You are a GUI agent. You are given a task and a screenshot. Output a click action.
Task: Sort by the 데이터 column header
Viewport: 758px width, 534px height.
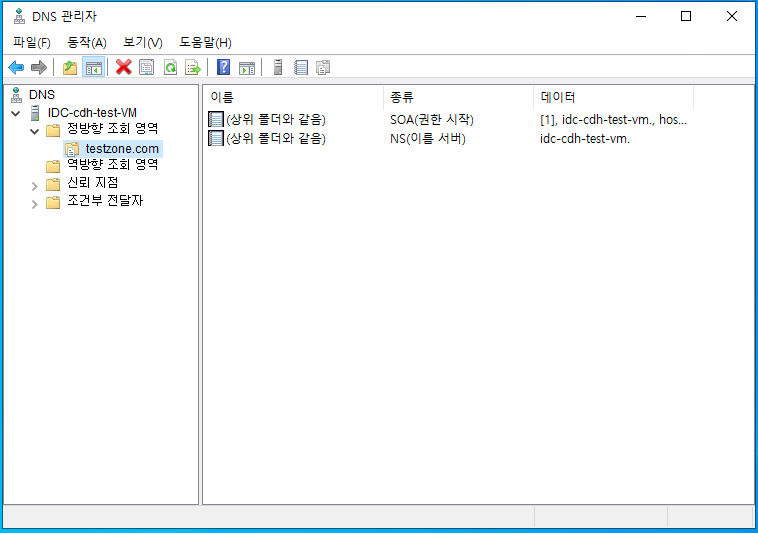point(613,97)
